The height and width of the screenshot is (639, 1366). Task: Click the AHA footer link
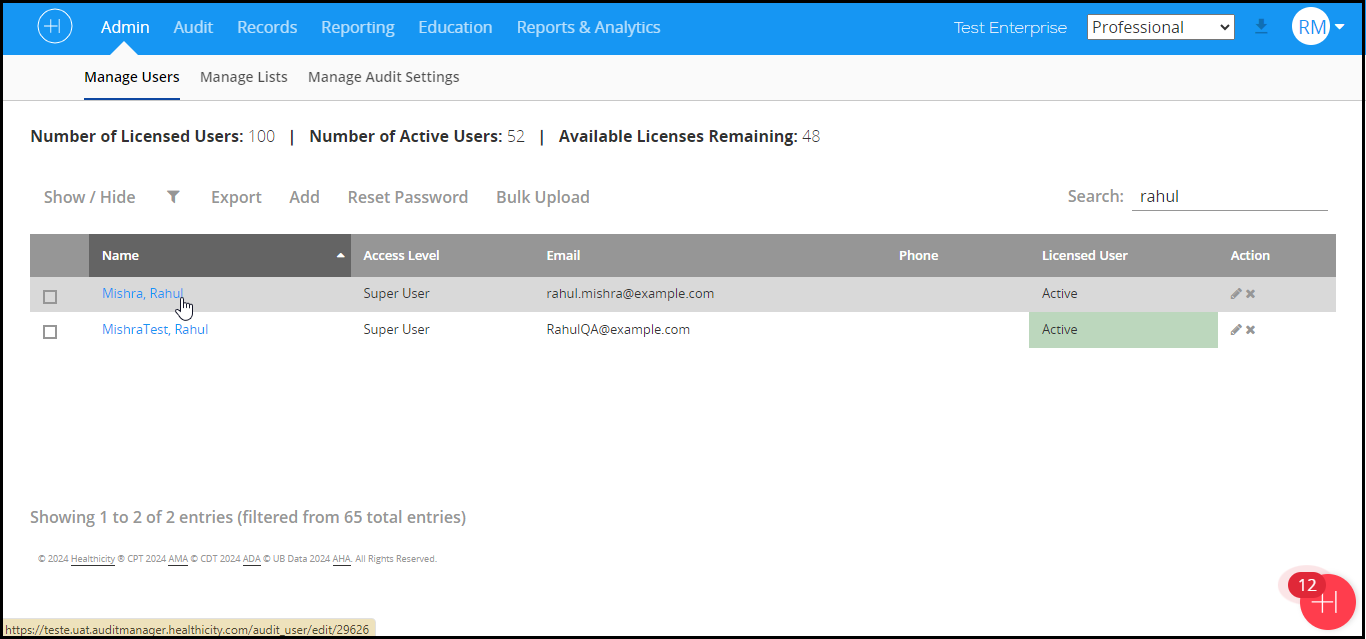pyautogui.click(x=341, y=559)
